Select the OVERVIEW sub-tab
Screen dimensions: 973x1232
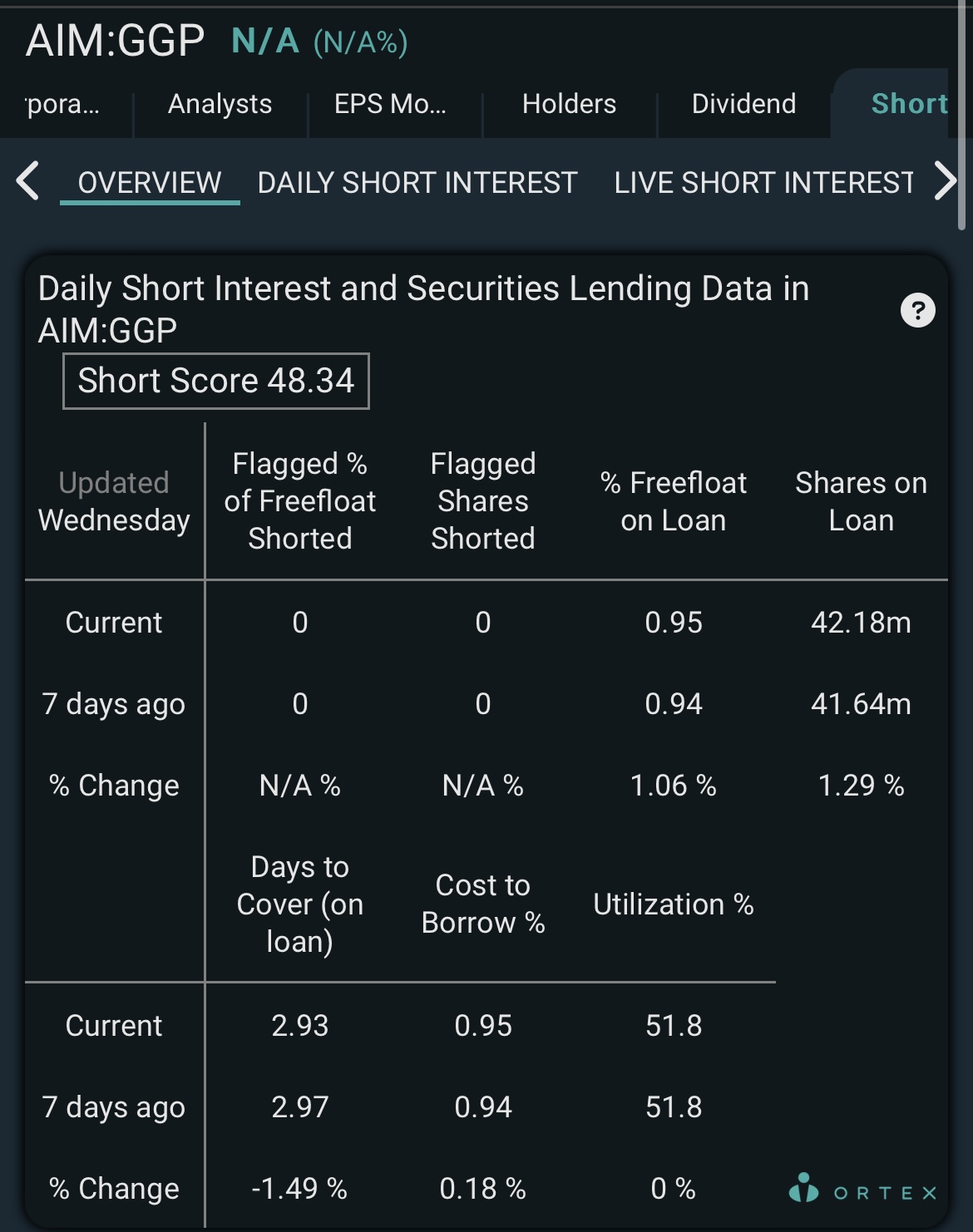(150, 183)
